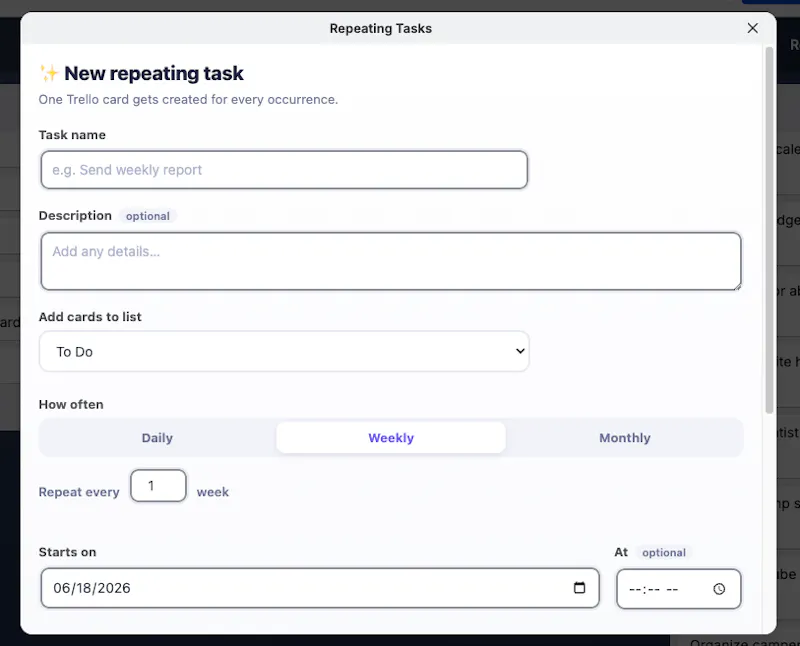The height and width of the screenshot is (646, 800).
Task: Click the 'One Trello card gets created' subtitle
Action: tap(188, 100)
